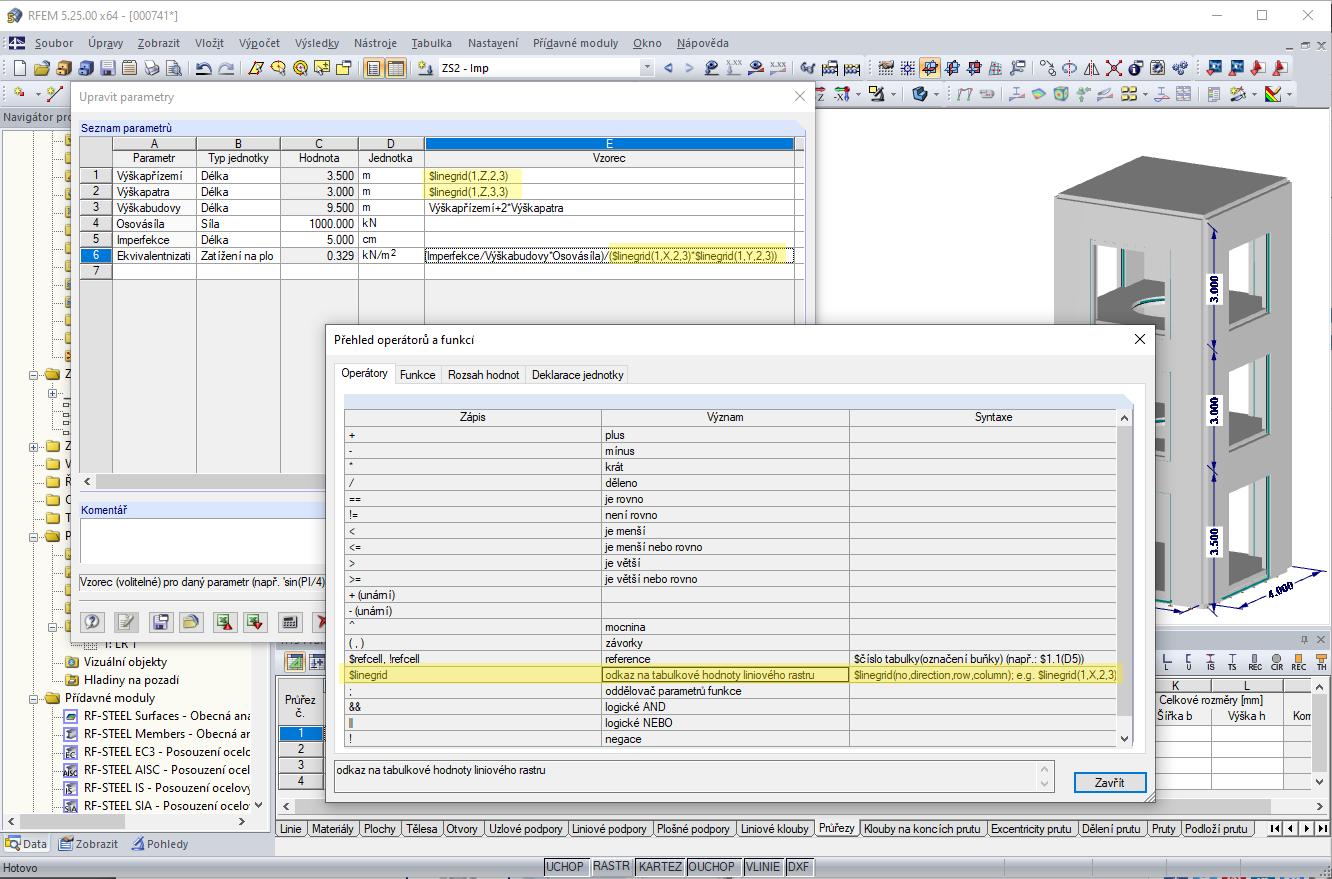Switch navigator to Zobrazit tab
The image size is (1332, 879).
coord(89,844)
